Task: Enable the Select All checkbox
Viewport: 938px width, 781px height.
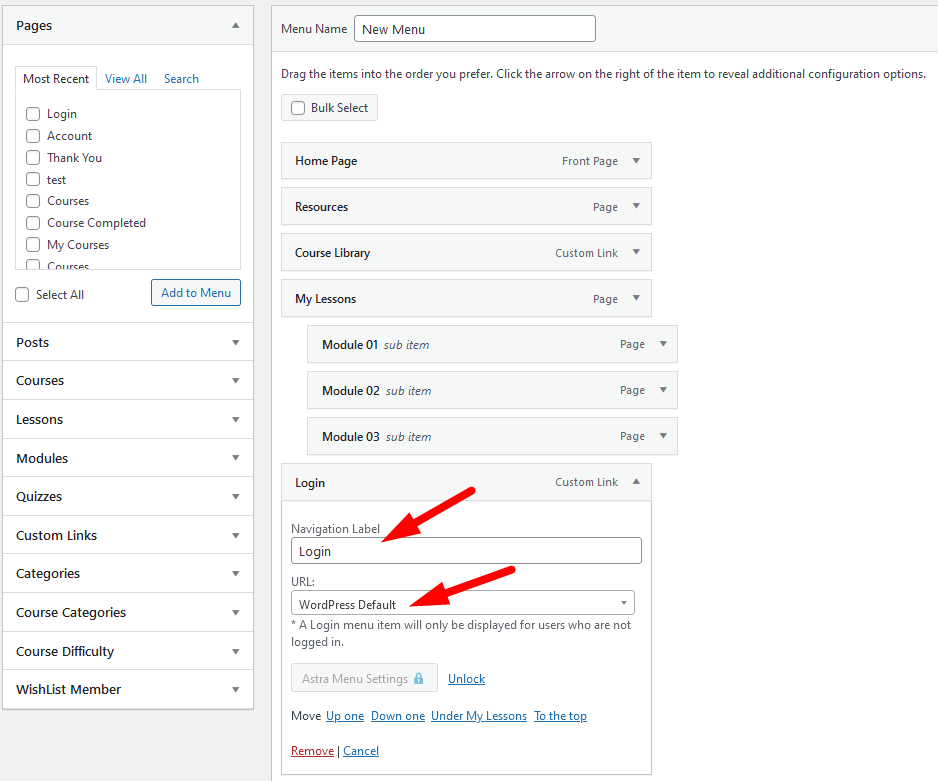Action: (21, 294)
